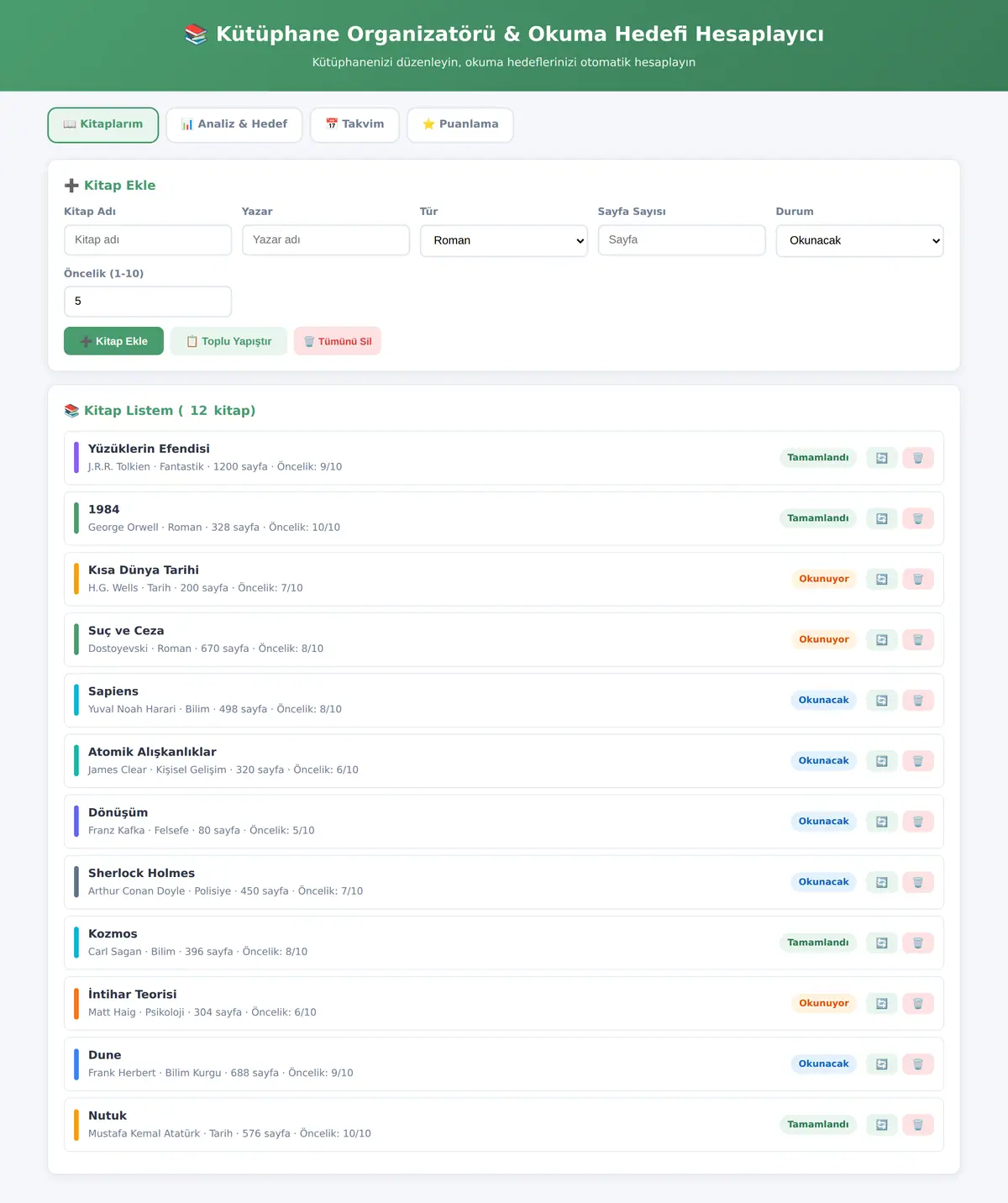Change status icon for Nutuk
1008x1203 pixels.
pyautogui.click(x=882, y=1124)
